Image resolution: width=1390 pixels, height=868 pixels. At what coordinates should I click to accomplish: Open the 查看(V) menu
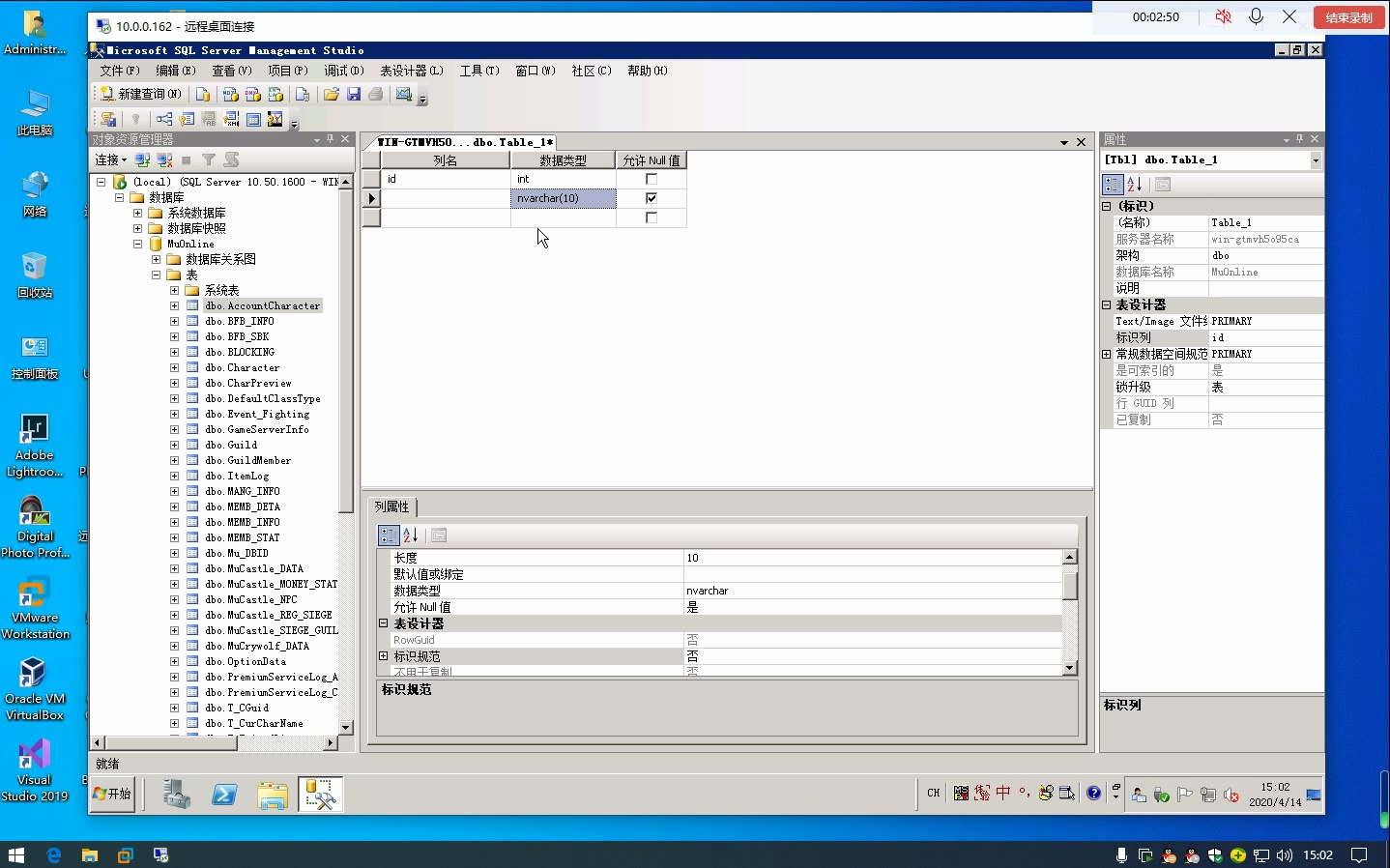232,71
